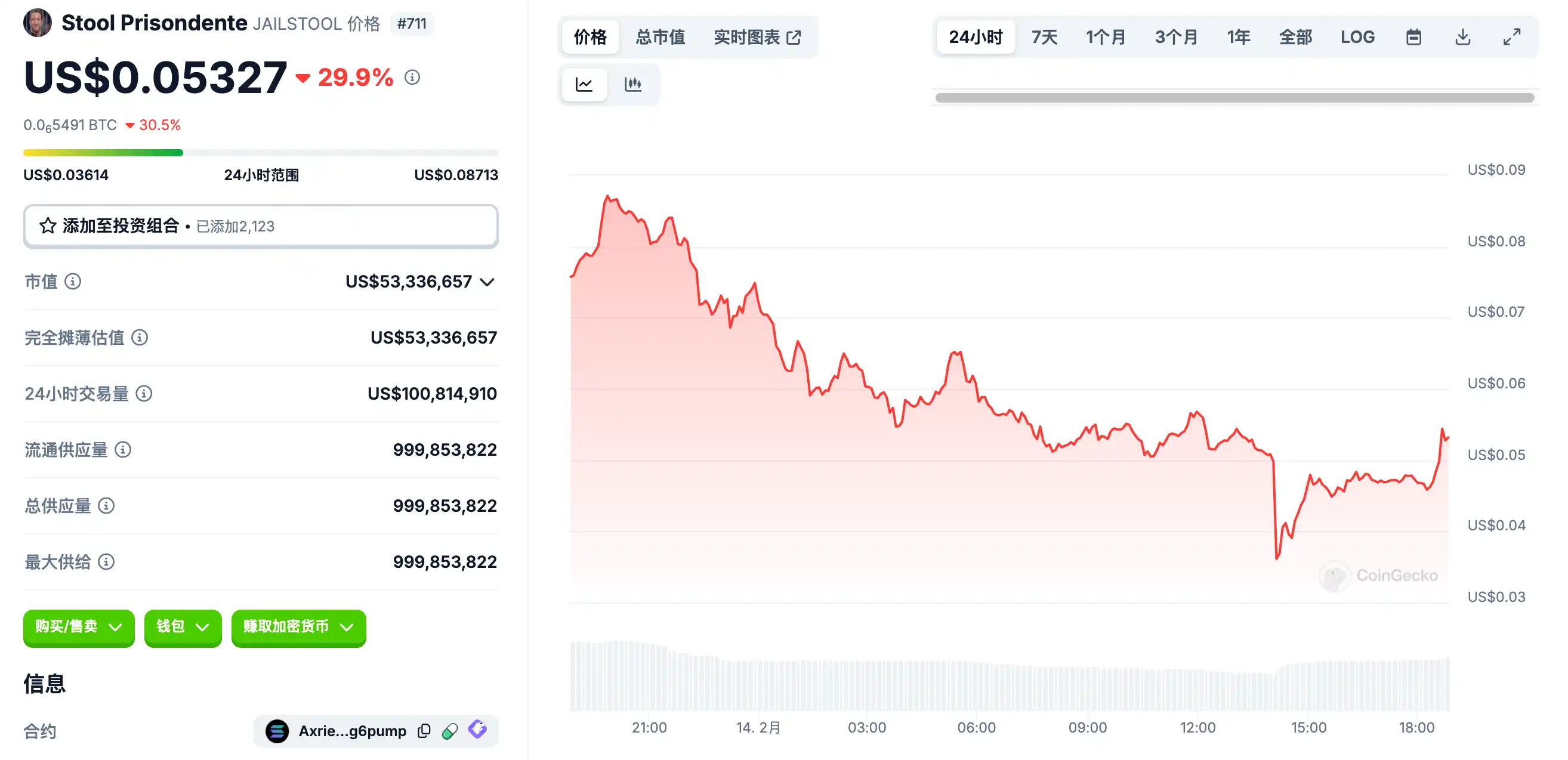This screenshot has height=760, width=1568.
Task: Expand the chart to fullscreen
Action: [1511, 37]
